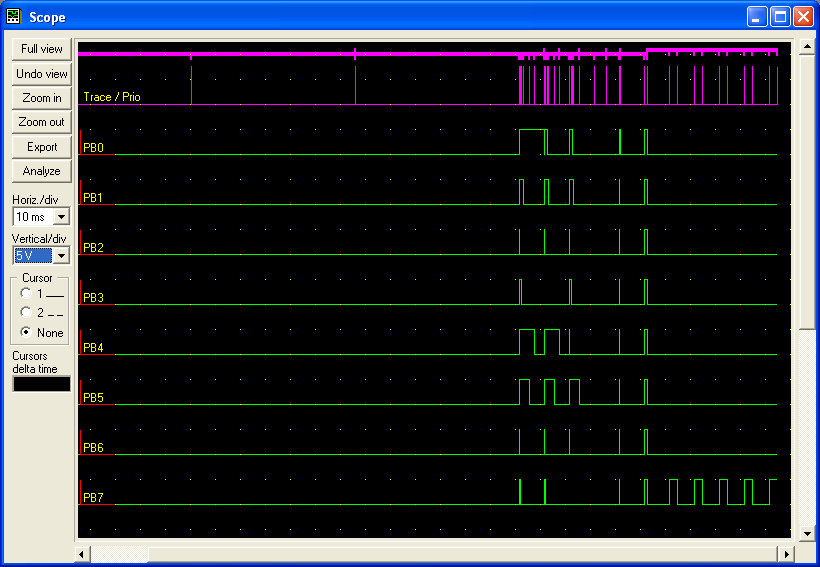820x567 pixels.
Task: Click the vertical scrollbar down arrow
Action: tap(807, 534)
